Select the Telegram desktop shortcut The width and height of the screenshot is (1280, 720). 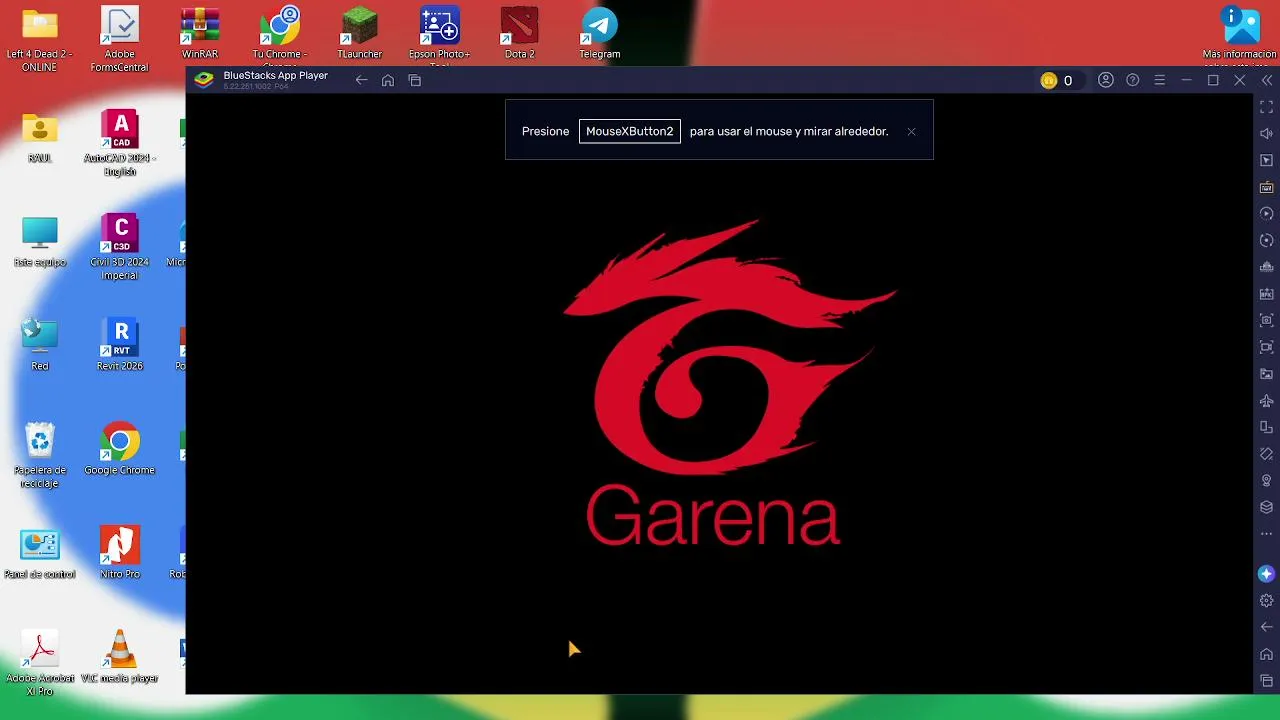coord(600,33)
